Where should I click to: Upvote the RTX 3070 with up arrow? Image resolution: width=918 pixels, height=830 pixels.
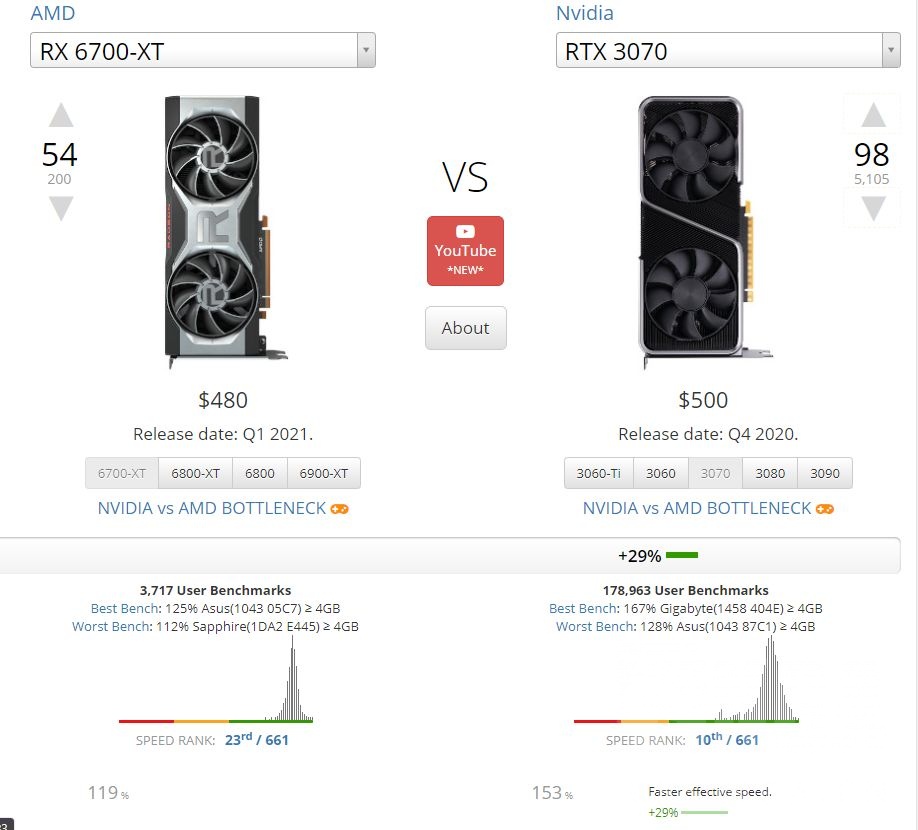click(x=873, y=115)
